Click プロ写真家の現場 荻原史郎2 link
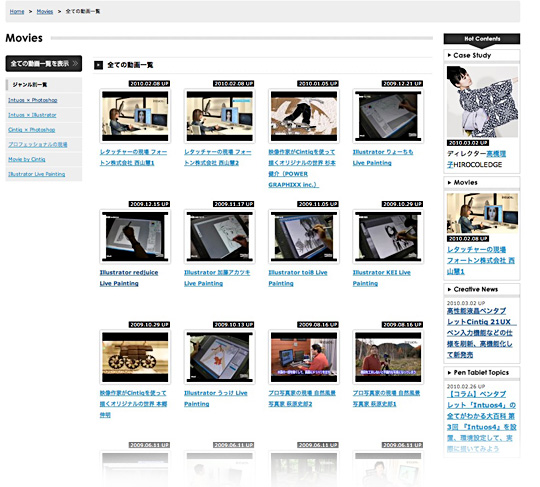Viewport: 540px width, 487px height. (302, 398)
